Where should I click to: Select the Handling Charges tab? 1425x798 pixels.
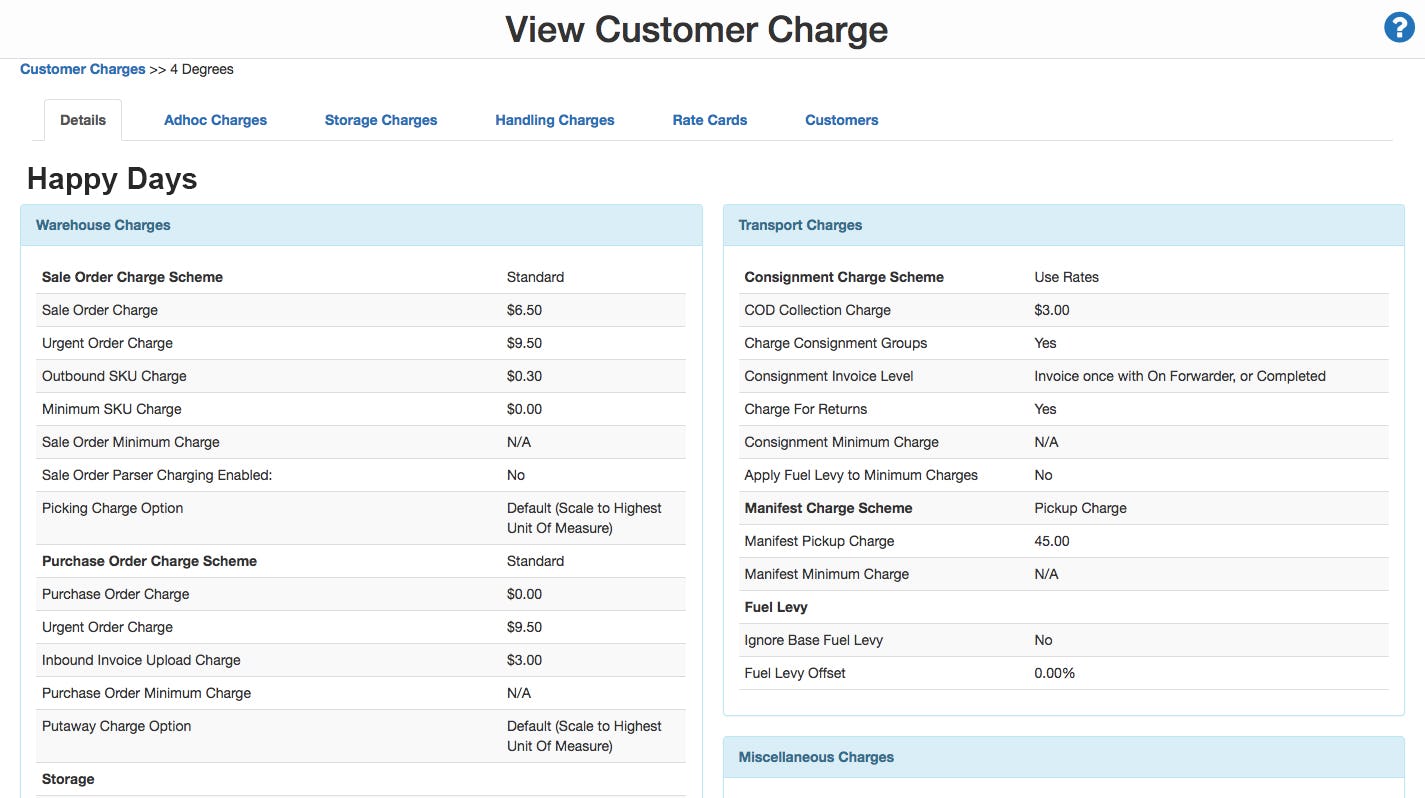pos(554,119)
